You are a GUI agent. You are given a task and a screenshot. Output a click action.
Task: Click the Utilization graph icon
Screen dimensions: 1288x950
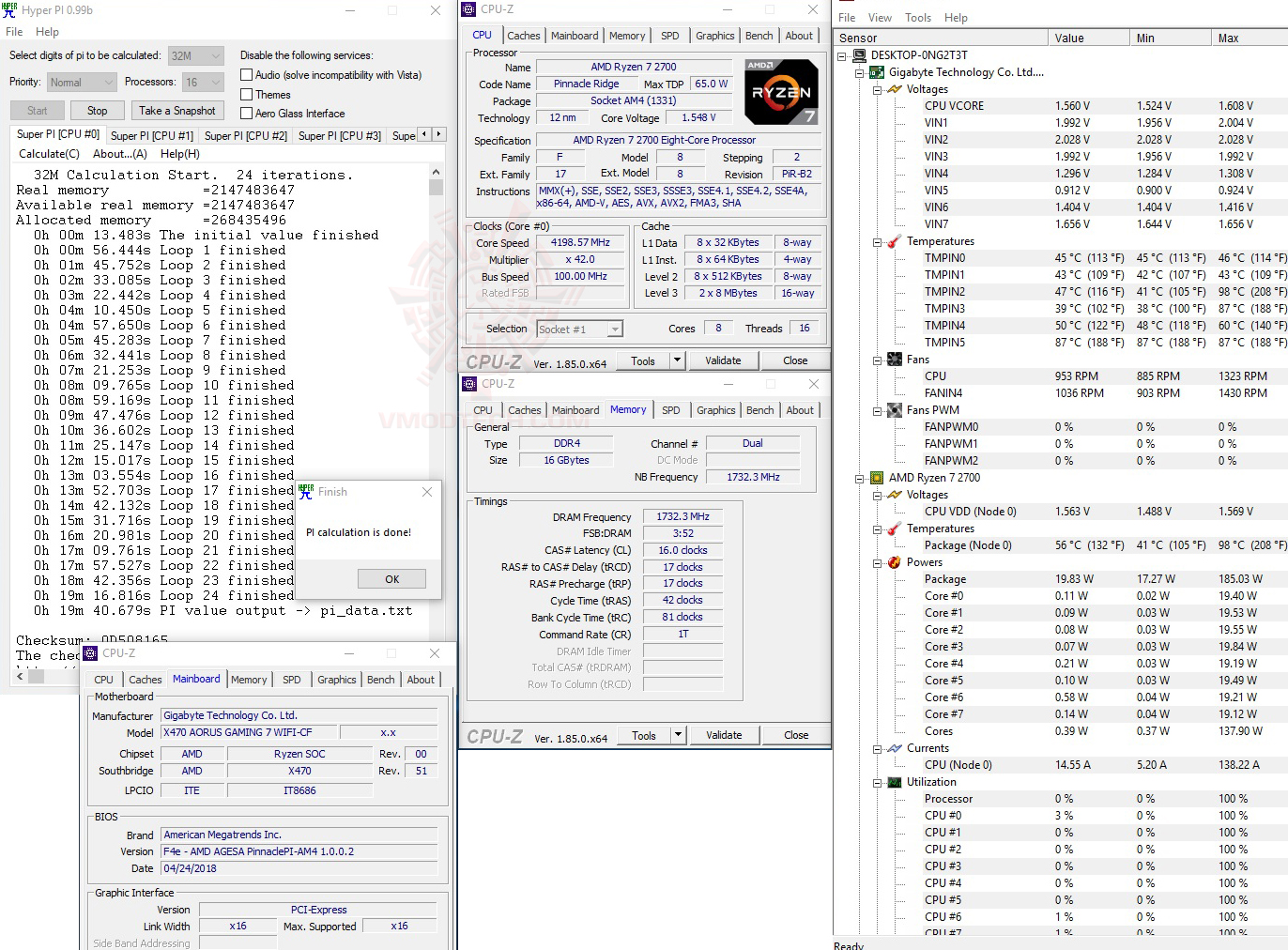[x=893, y=781]
